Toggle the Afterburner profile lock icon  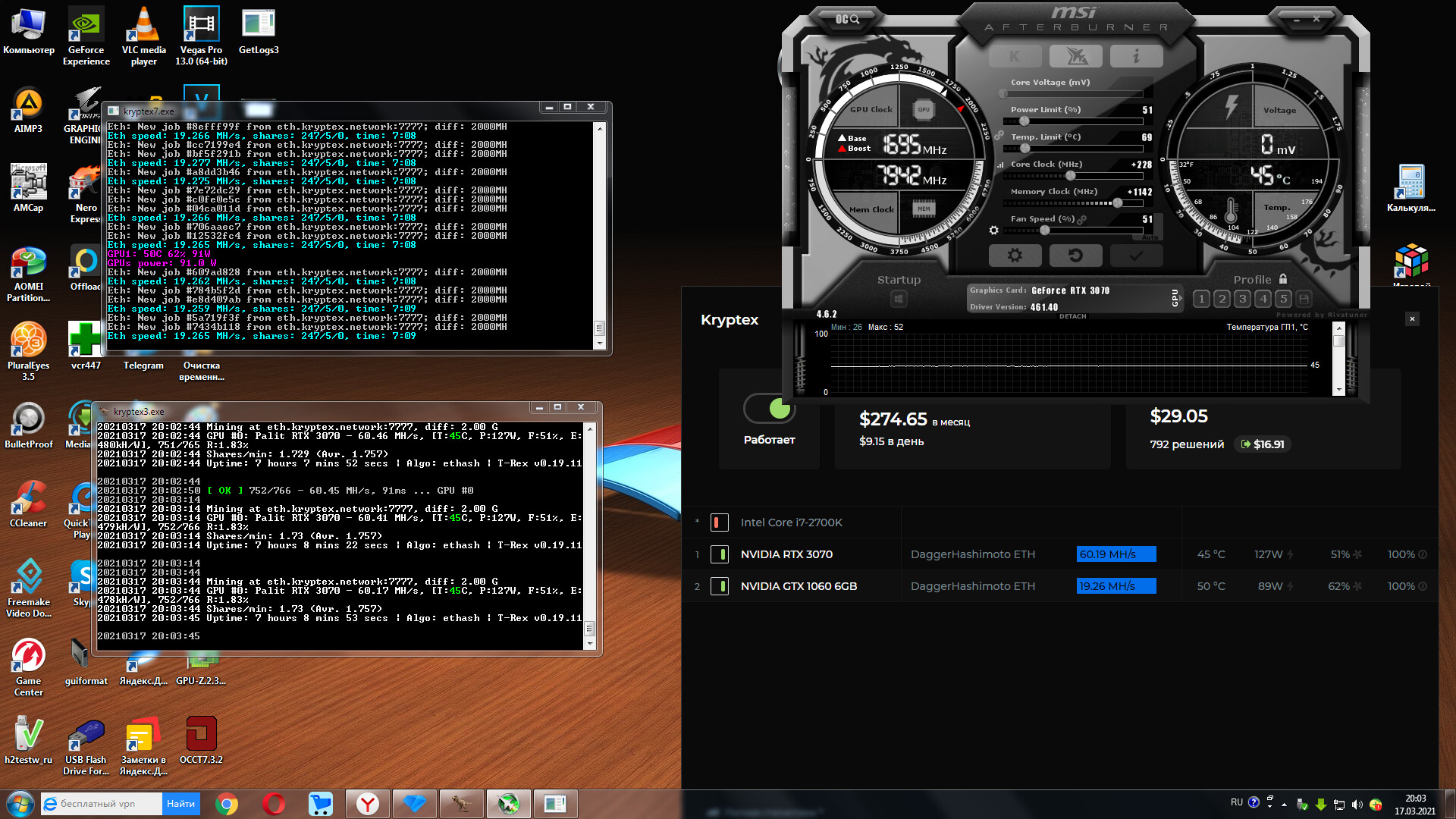(x=1283, y=279)
